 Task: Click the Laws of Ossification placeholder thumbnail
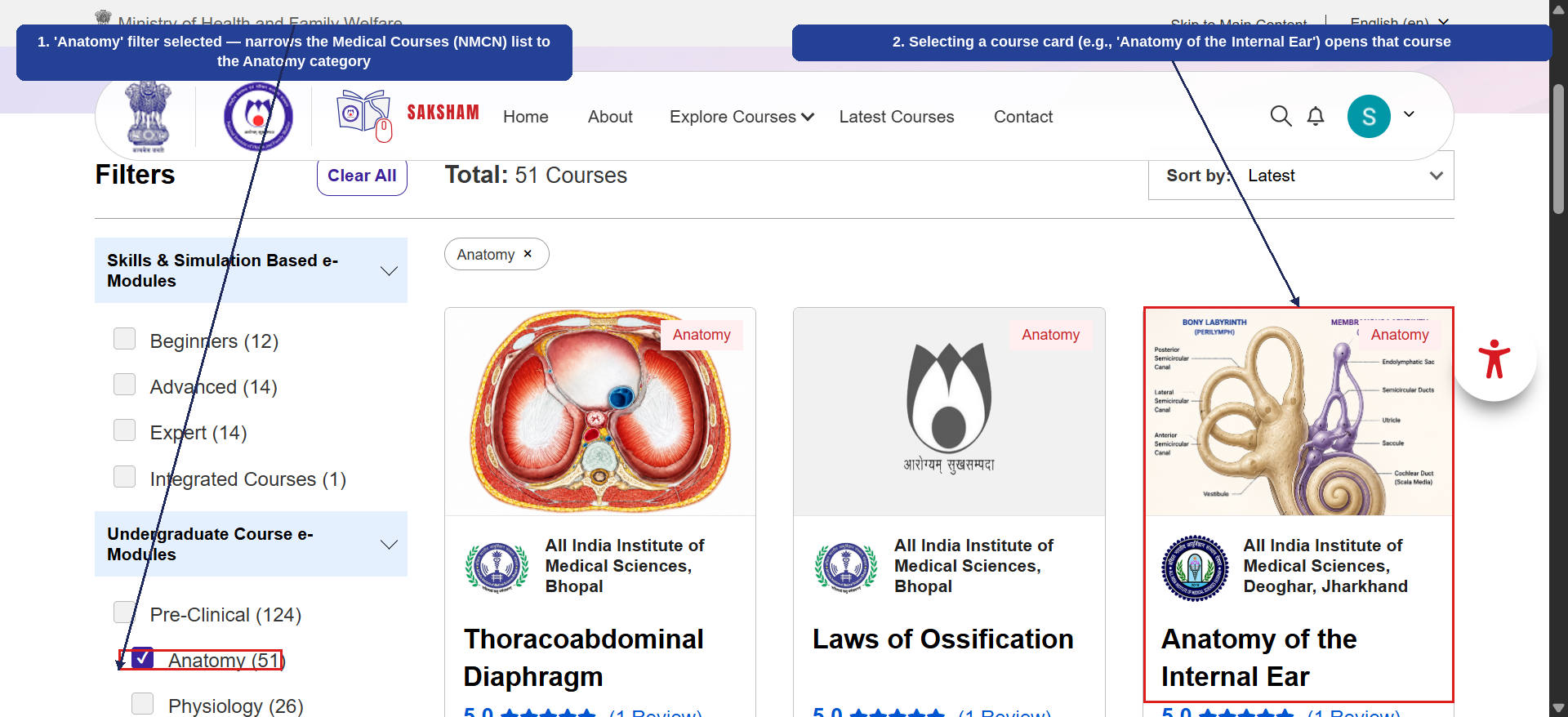tap(949, 412)
